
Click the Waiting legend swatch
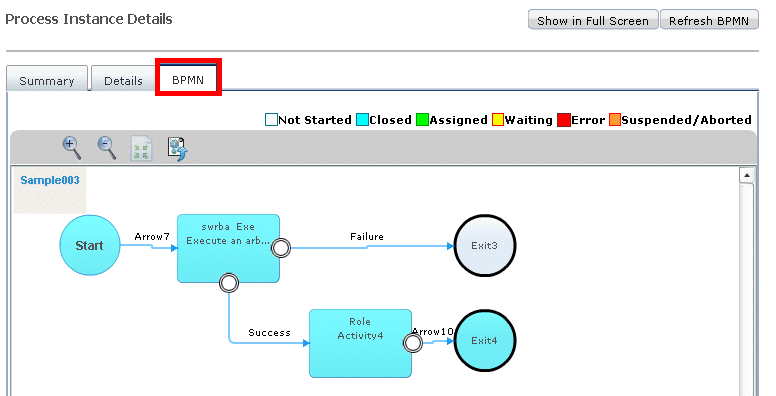[x=498, y=120]
